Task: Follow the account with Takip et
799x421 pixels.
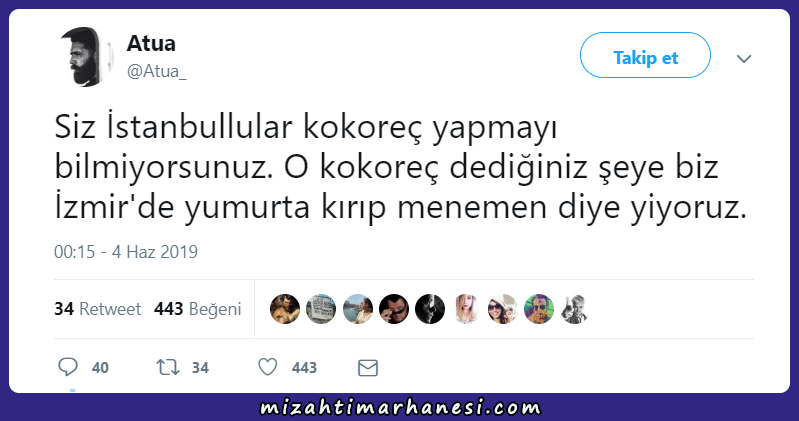Action: coord(645,55)
